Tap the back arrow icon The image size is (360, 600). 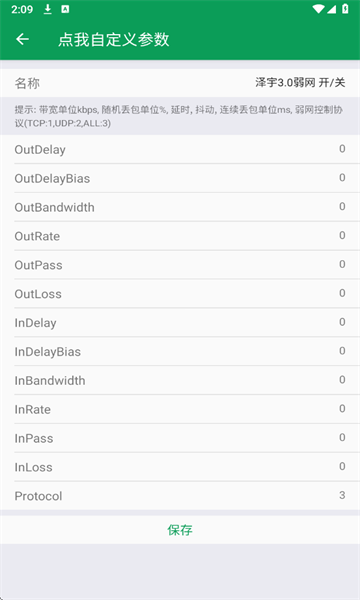(x=22, y=39)
